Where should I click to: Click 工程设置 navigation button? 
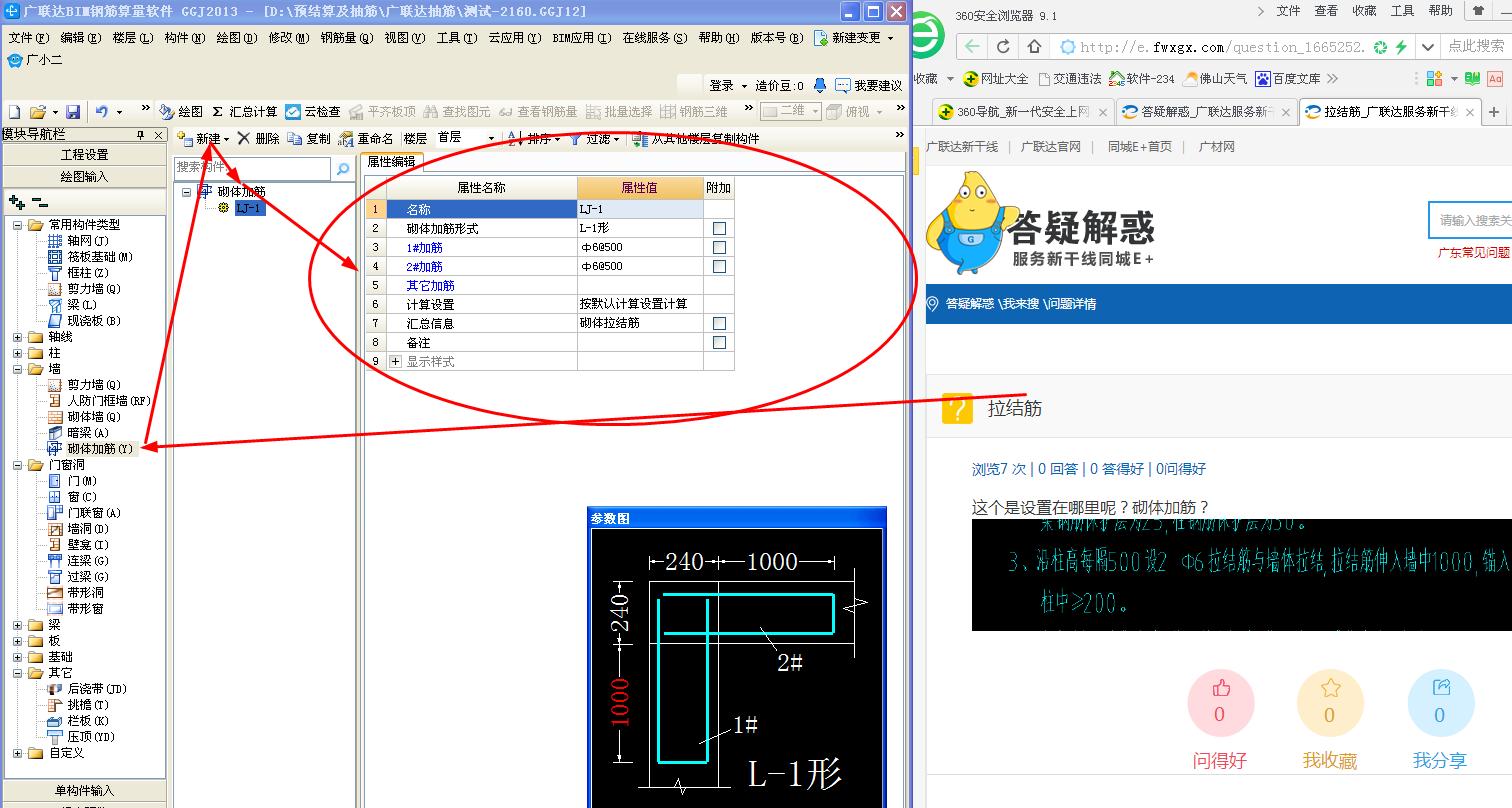(85, 155)
